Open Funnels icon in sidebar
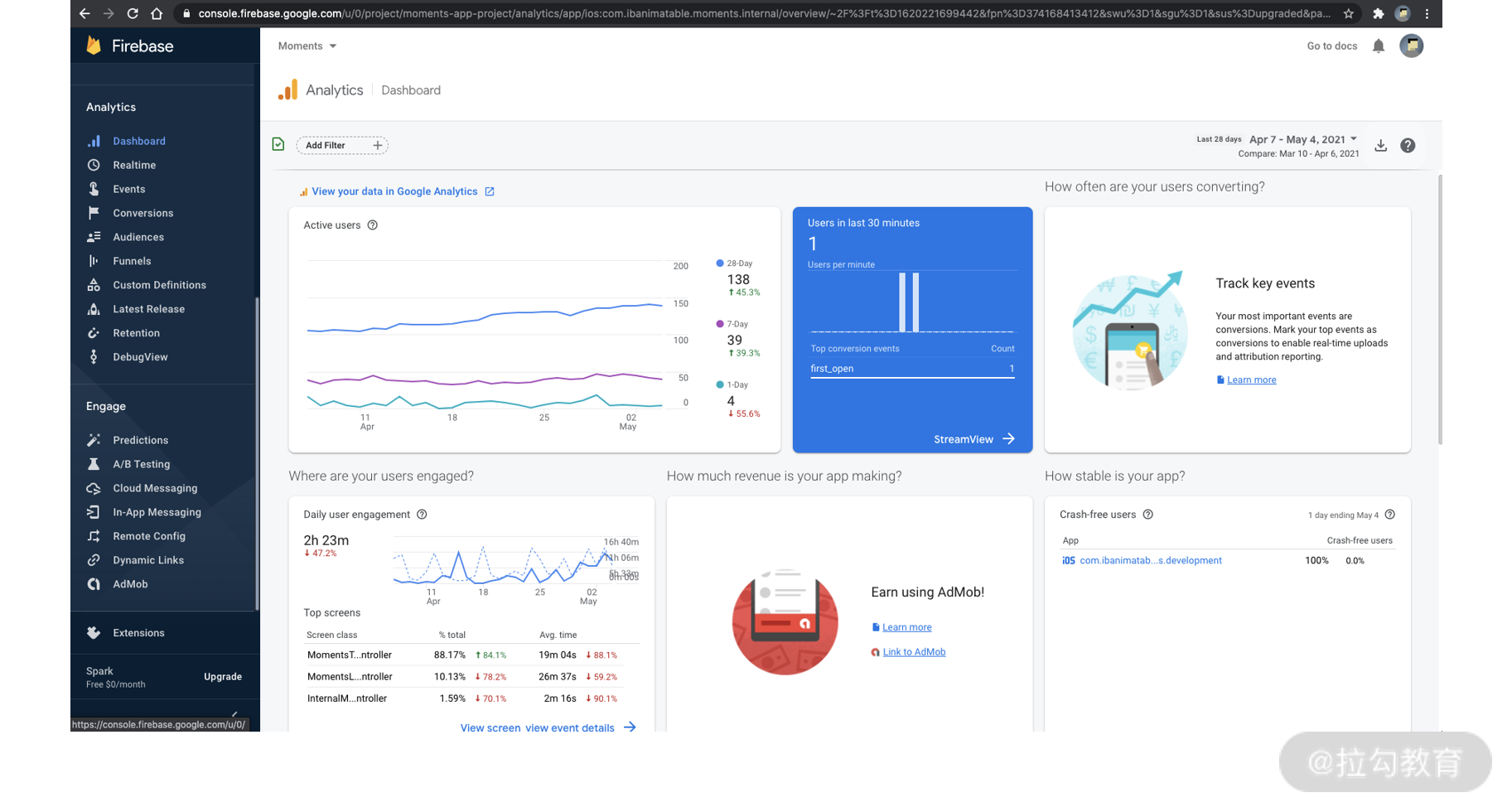1512x812 pixels. pos(94,261)
